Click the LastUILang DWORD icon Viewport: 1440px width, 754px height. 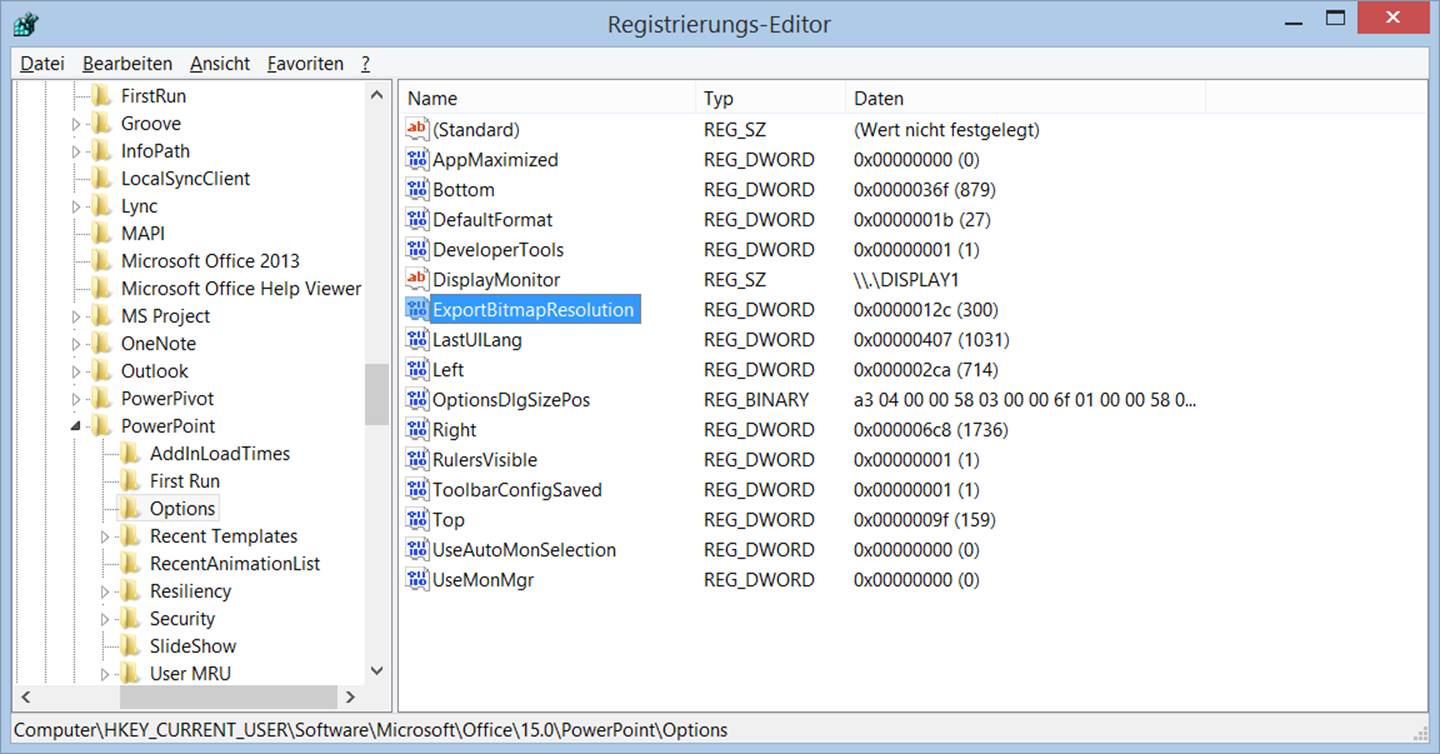417,339
